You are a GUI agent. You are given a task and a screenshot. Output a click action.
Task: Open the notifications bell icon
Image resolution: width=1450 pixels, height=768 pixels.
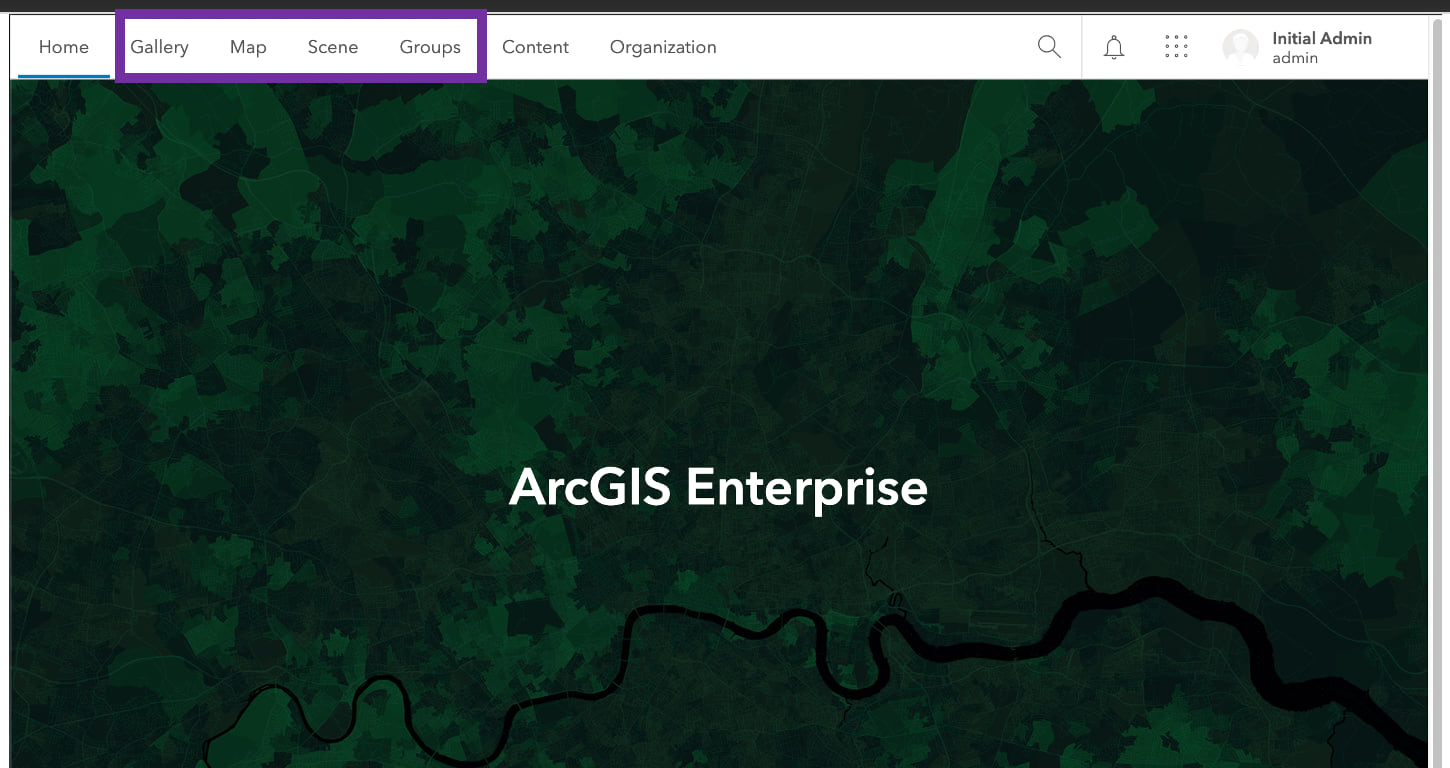pyautogui.click(x=1114, y=47)
